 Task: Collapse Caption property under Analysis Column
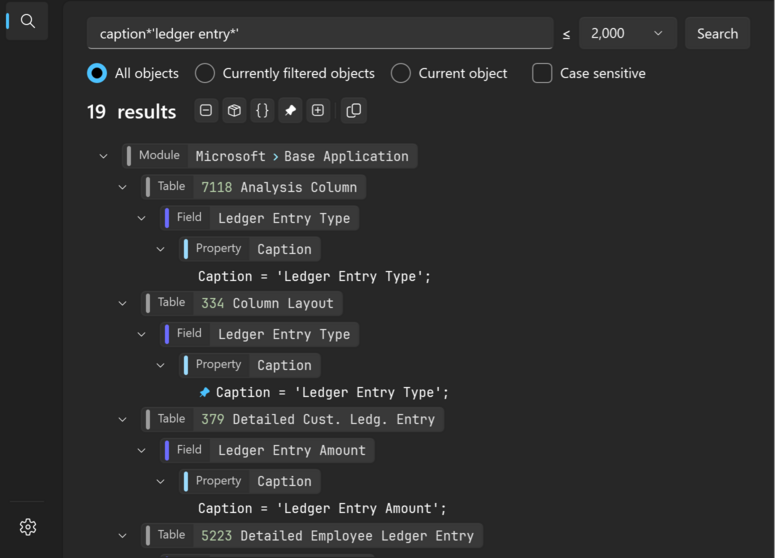[160, 249]
